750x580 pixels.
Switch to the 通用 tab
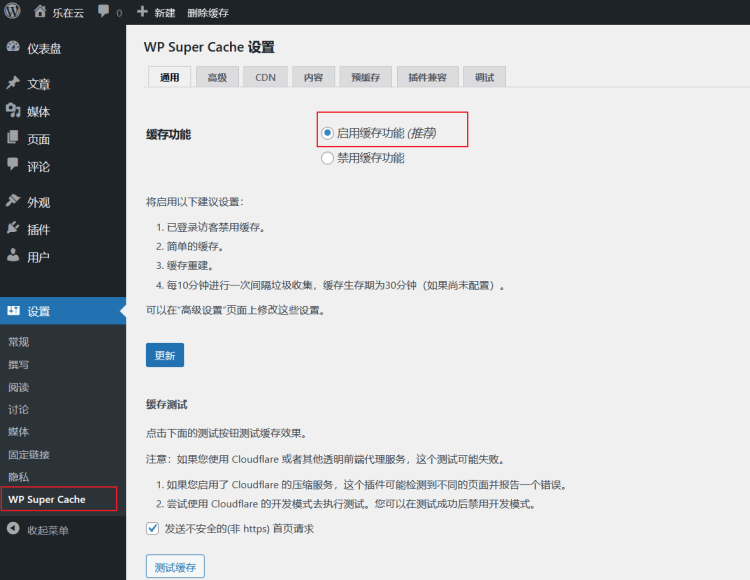click(169, 77)
